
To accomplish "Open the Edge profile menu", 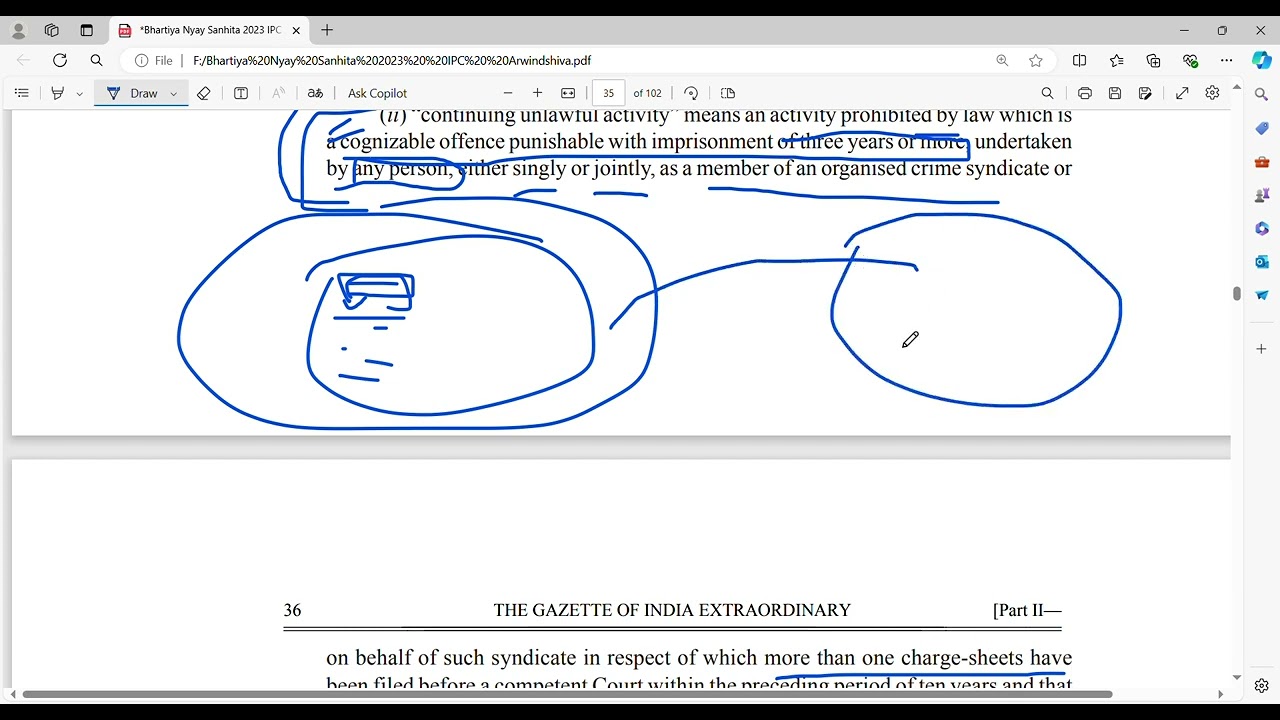I will click(x=18, y=31).
